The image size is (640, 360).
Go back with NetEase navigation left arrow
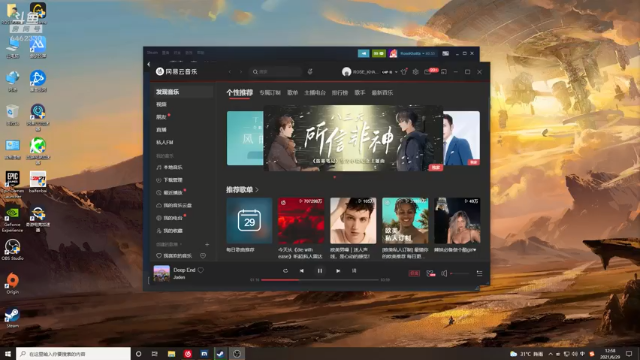coord(230,72)
